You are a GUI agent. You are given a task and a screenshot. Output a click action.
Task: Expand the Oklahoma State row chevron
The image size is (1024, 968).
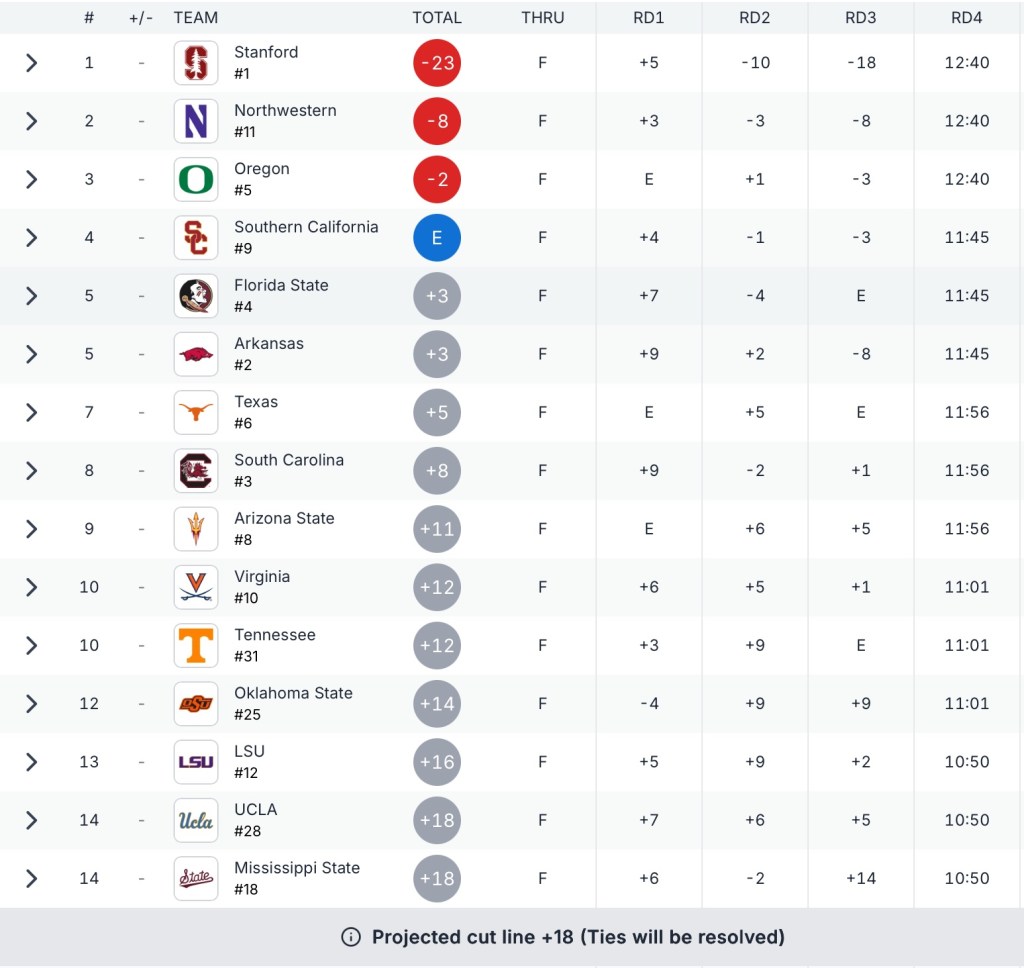point(31,703)
